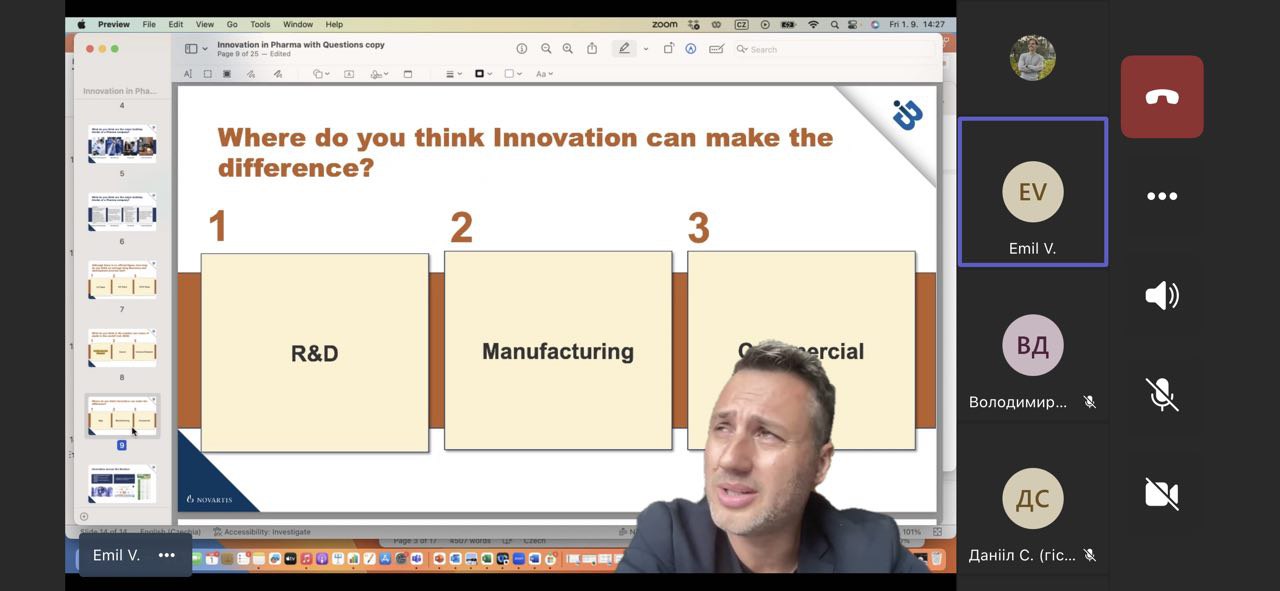This screenshot has width=1280, height=591.
Task: Open the text style Aa dropdown
Action: [544, 74]
